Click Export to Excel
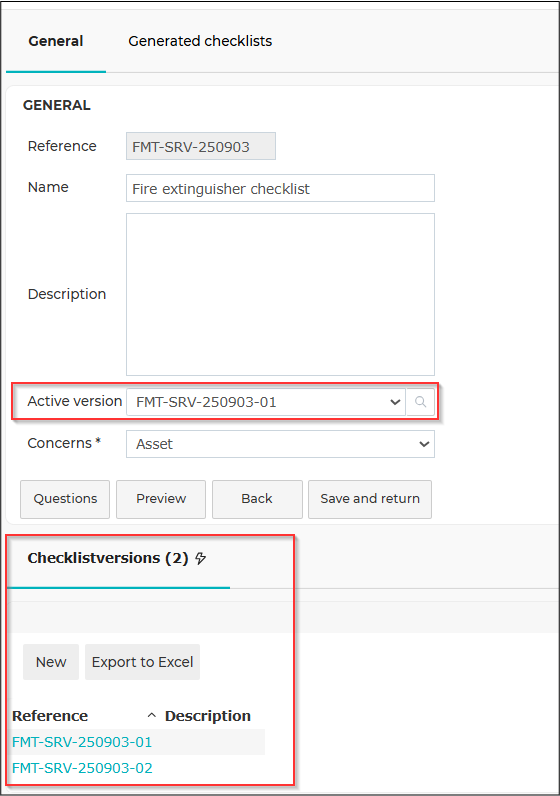 pos(143,662)
